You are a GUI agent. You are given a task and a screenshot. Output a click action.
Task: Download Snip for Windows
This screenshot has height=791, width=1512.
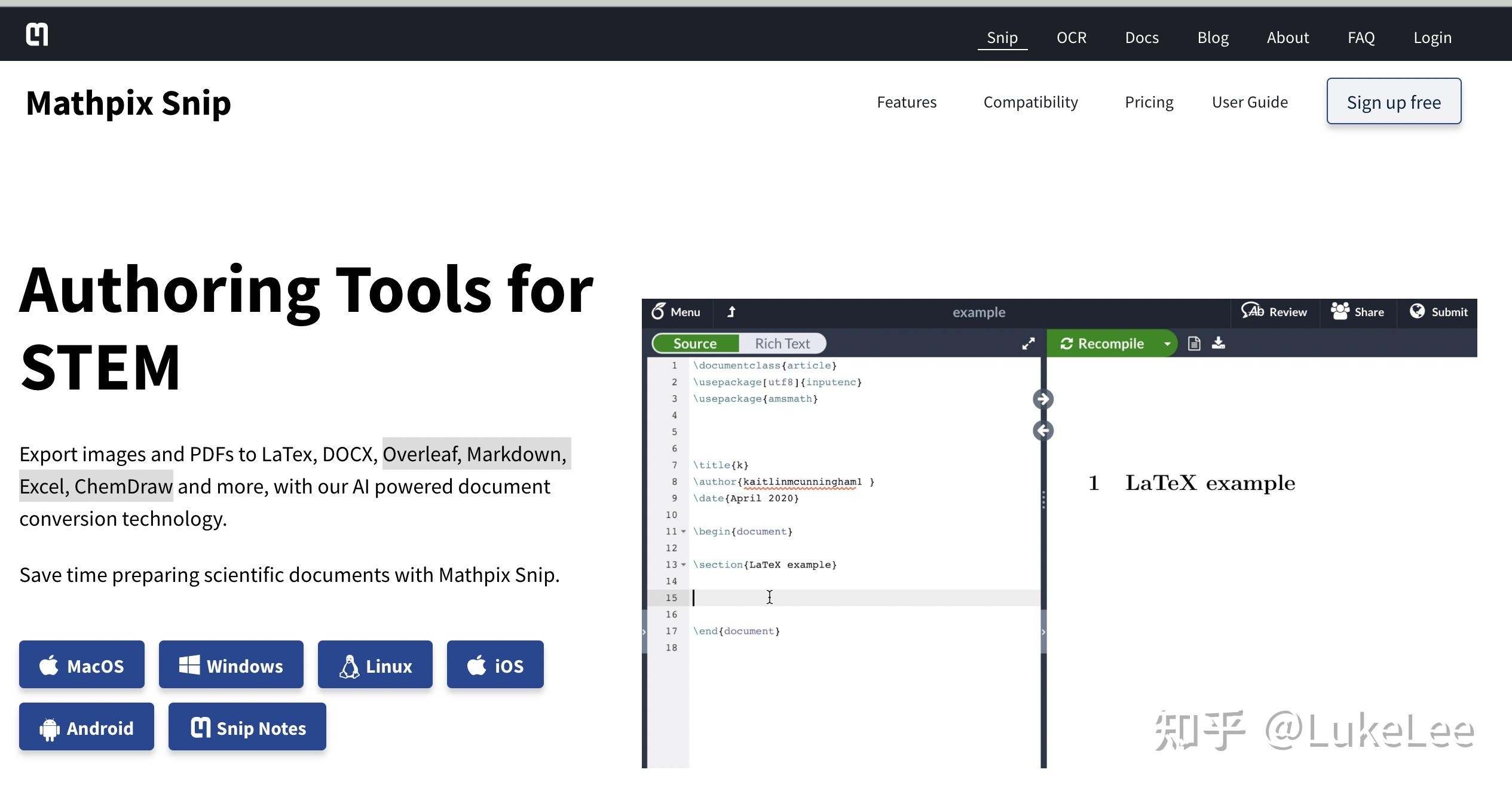[231, 665]
